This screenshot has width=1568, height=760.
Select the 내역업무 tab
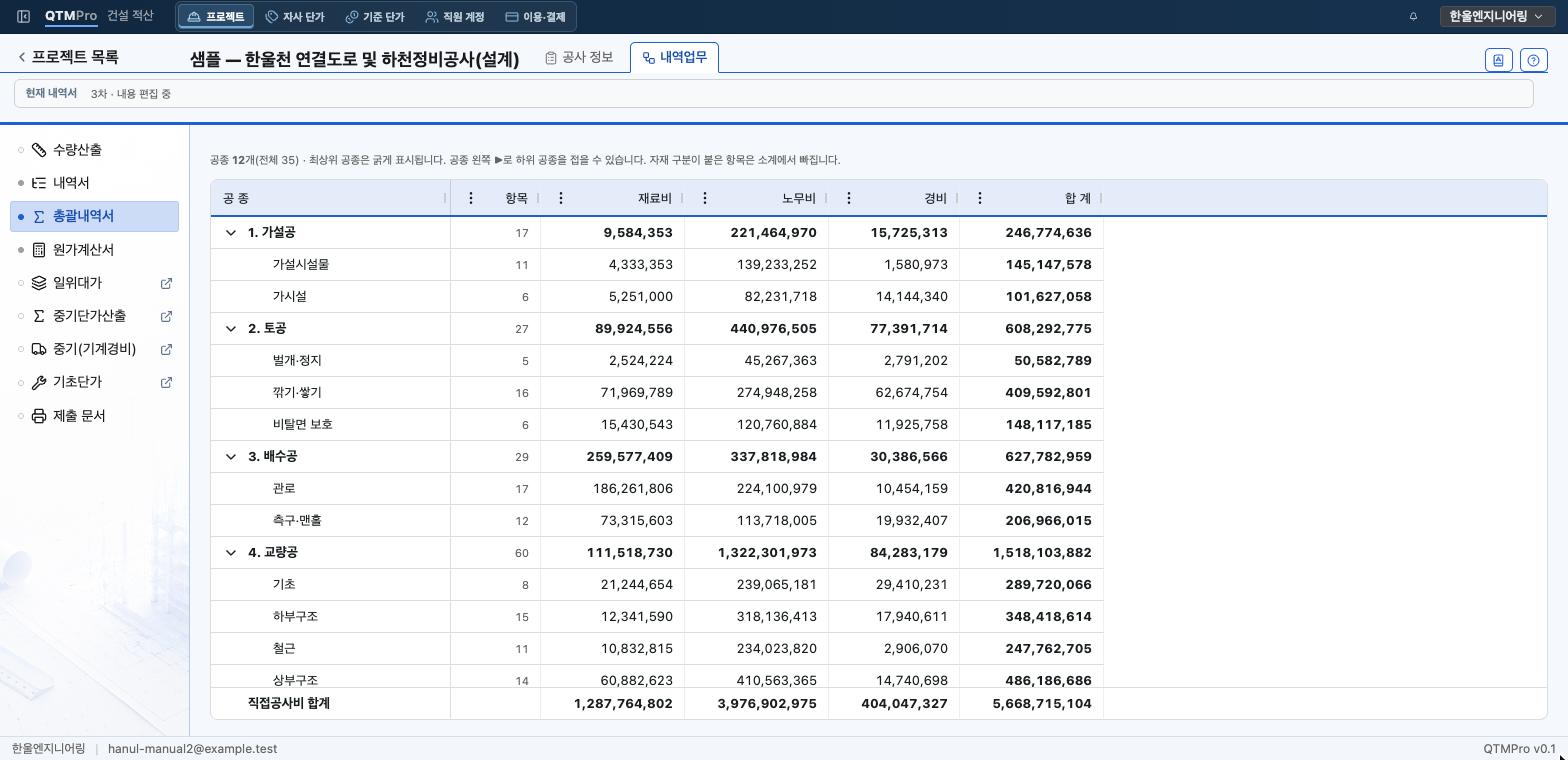click(674, 58)
